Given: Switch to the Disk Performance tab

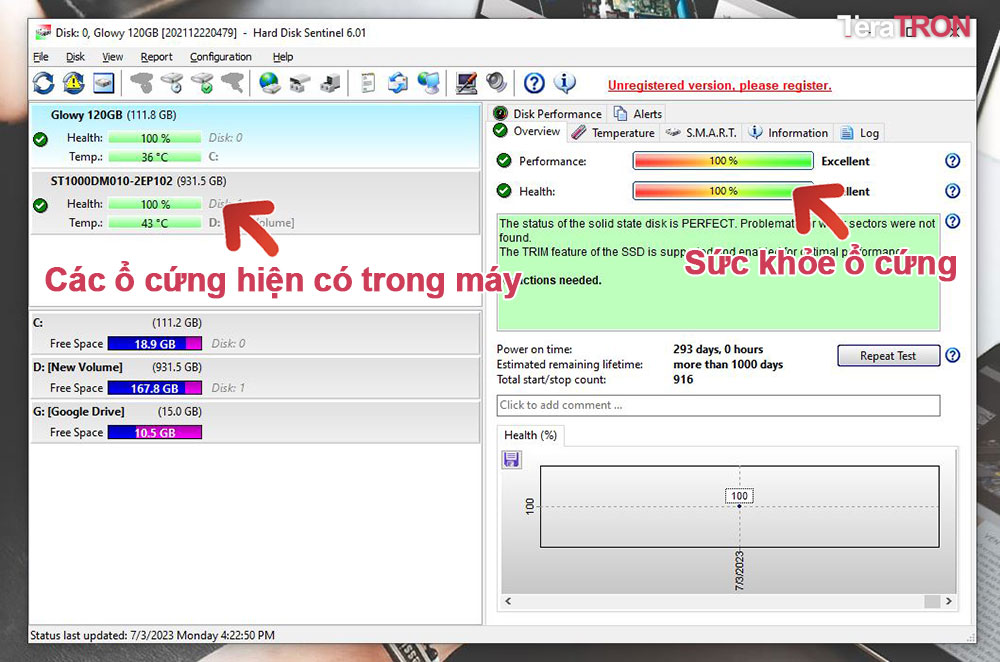Looking at the screenshot, I should point(548,114).
